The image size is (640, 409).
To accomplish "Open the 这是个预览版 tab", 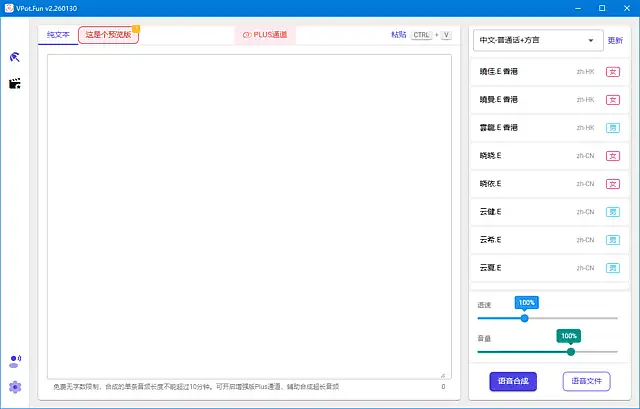I will tap(108, 35).
